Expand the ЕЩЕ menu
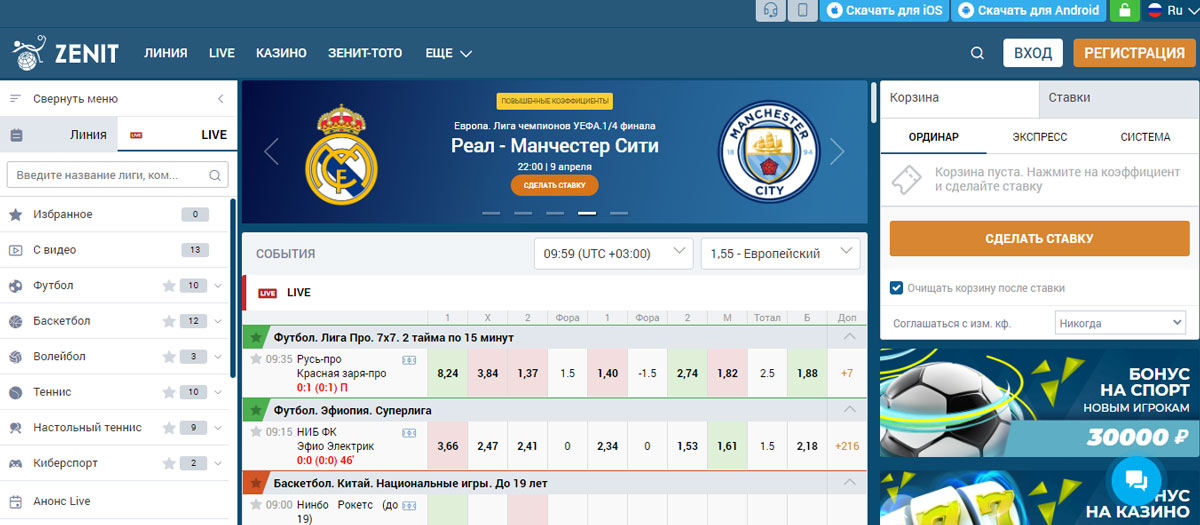Image resolution: width=1200 pixels, height=525 pixels. click(448, 53)
